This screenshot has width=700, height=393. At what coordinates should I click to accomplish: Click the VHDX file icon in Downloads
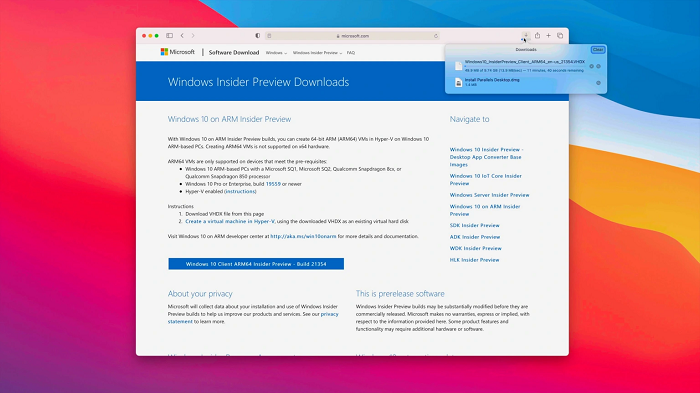tap(458, 66)
